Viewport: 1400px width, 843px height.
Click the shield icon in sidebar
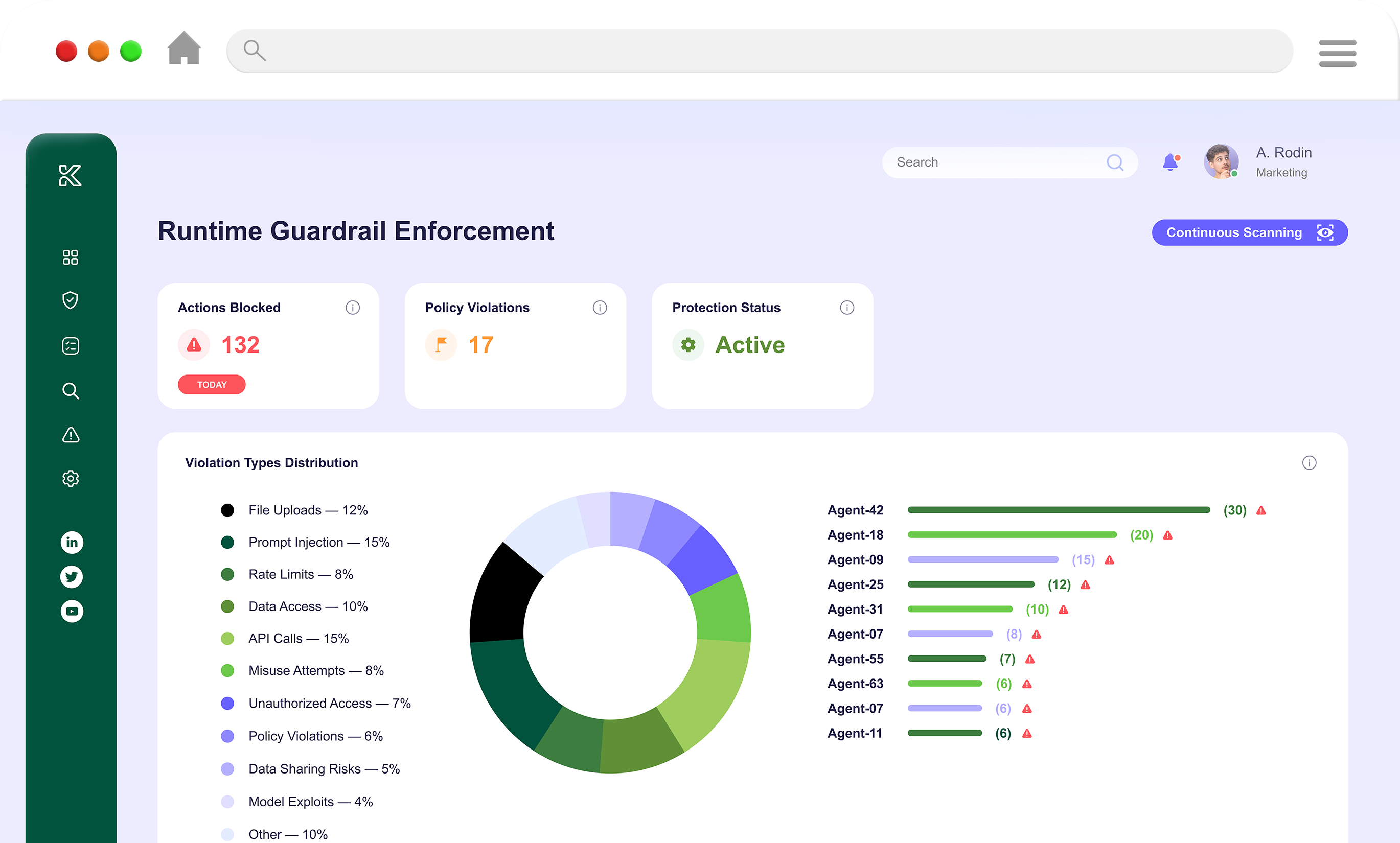pos(70,300)
